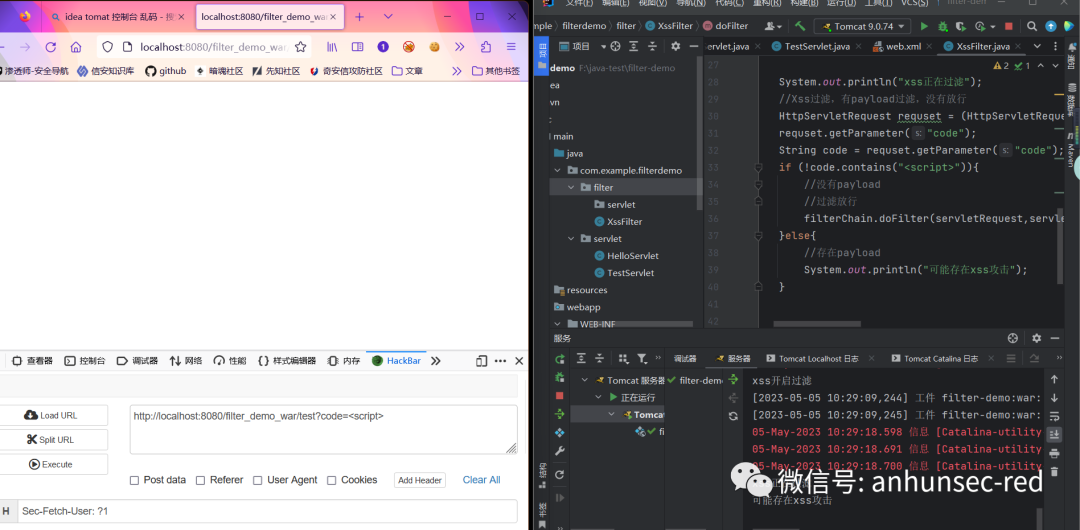Viewport: 1080px width, 530px height.
Task: Collapse the servlet folder under filterdemo
Action: (570, 238)
